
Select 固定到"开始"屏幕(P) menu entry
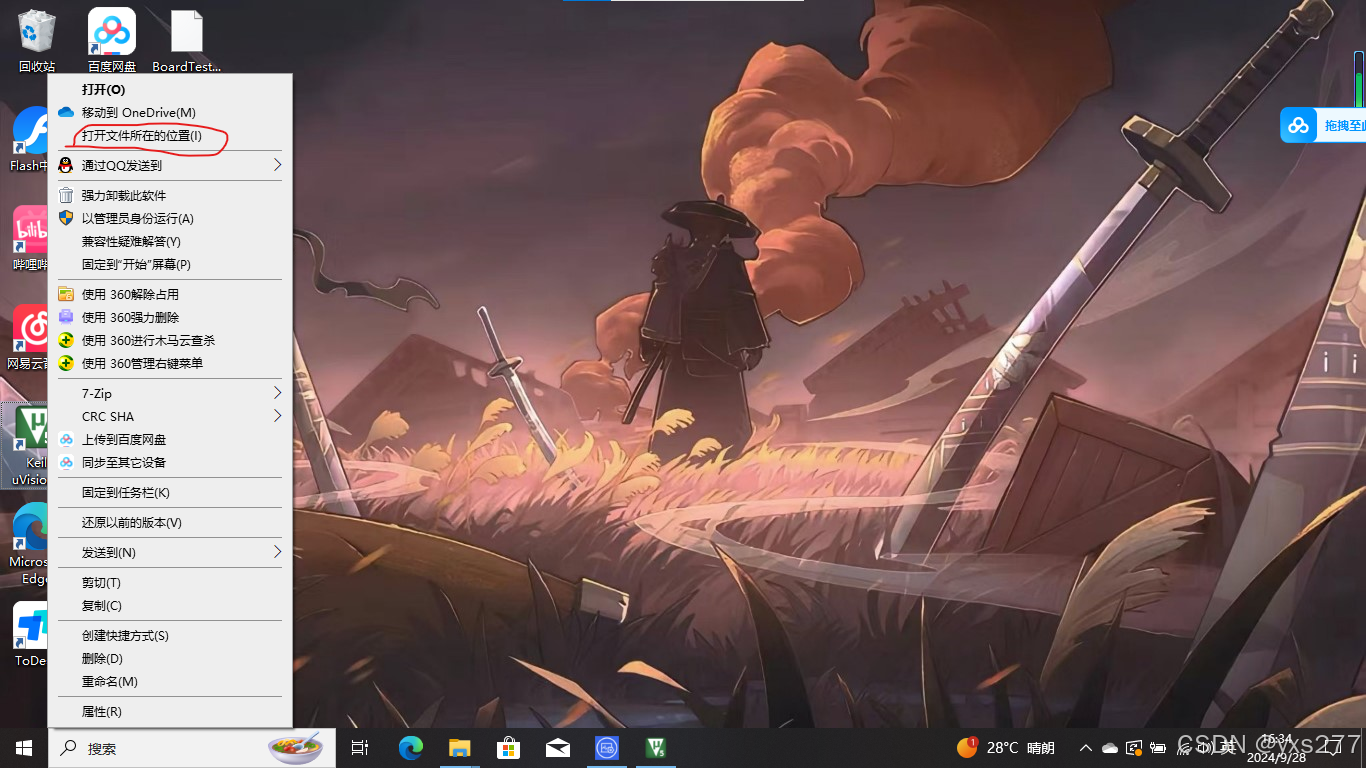point(170,265)
